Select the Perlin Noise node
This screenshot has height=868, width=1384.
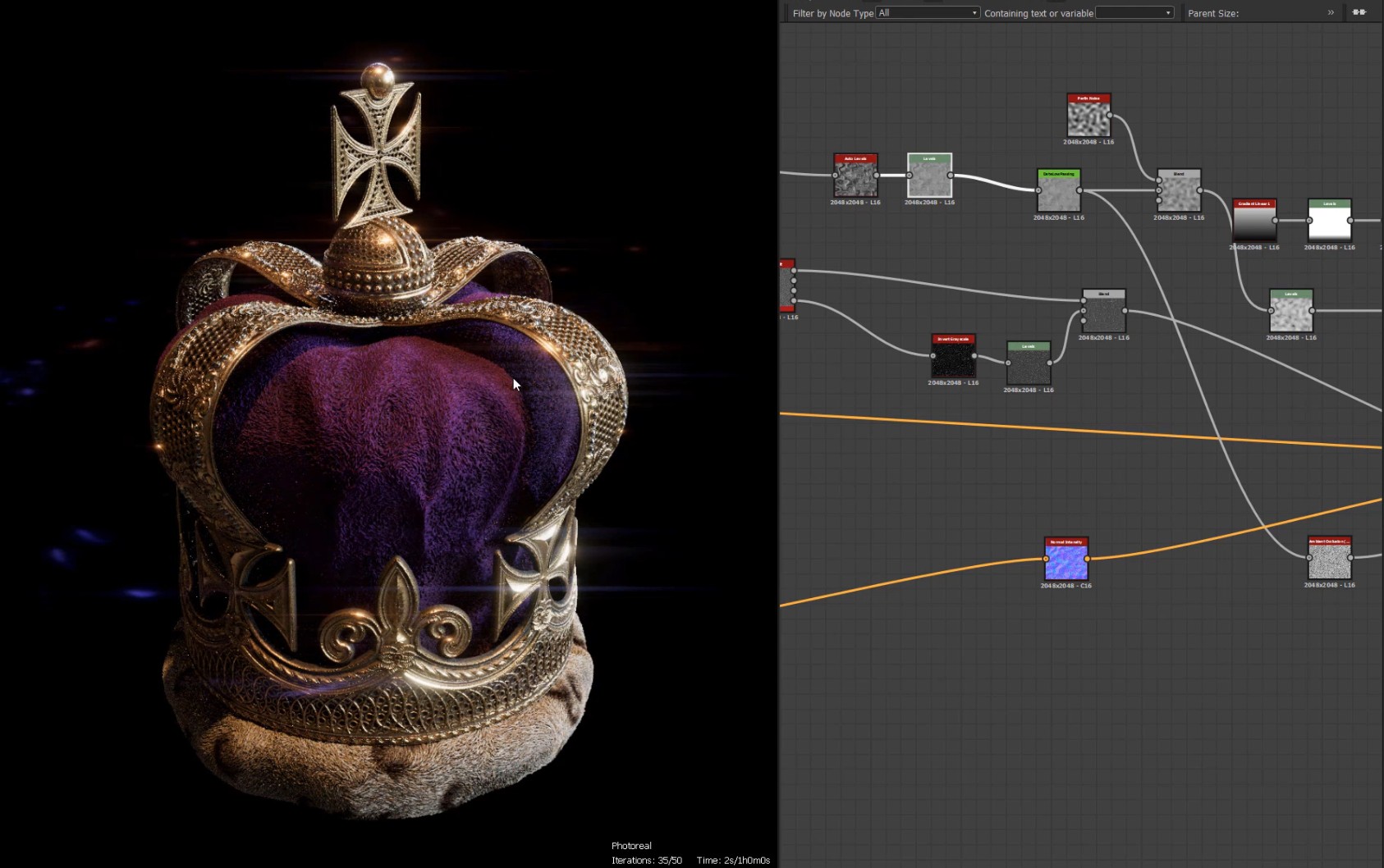click(x=1088, y=116)
